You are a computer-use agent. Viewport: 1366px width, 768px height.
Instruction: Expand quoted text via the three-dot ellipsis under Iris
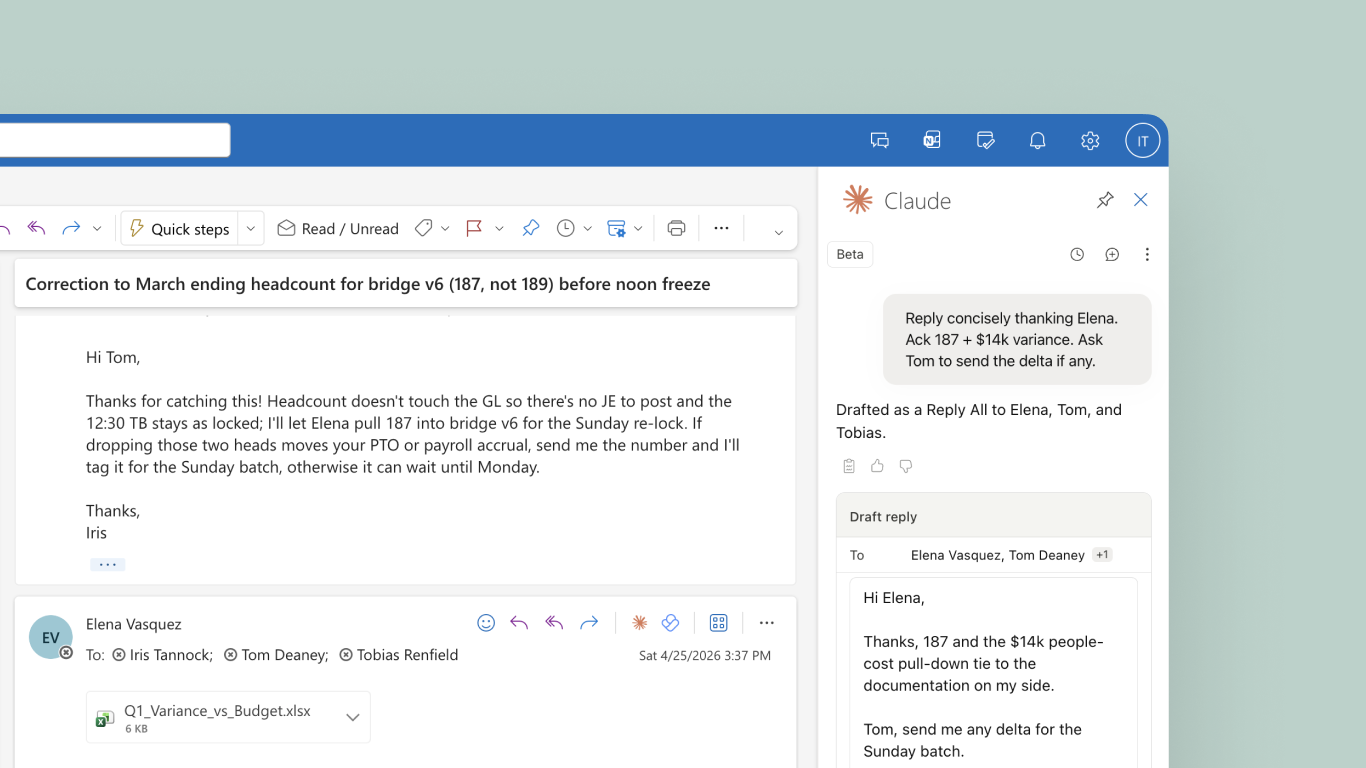click(x=107, y=564)
